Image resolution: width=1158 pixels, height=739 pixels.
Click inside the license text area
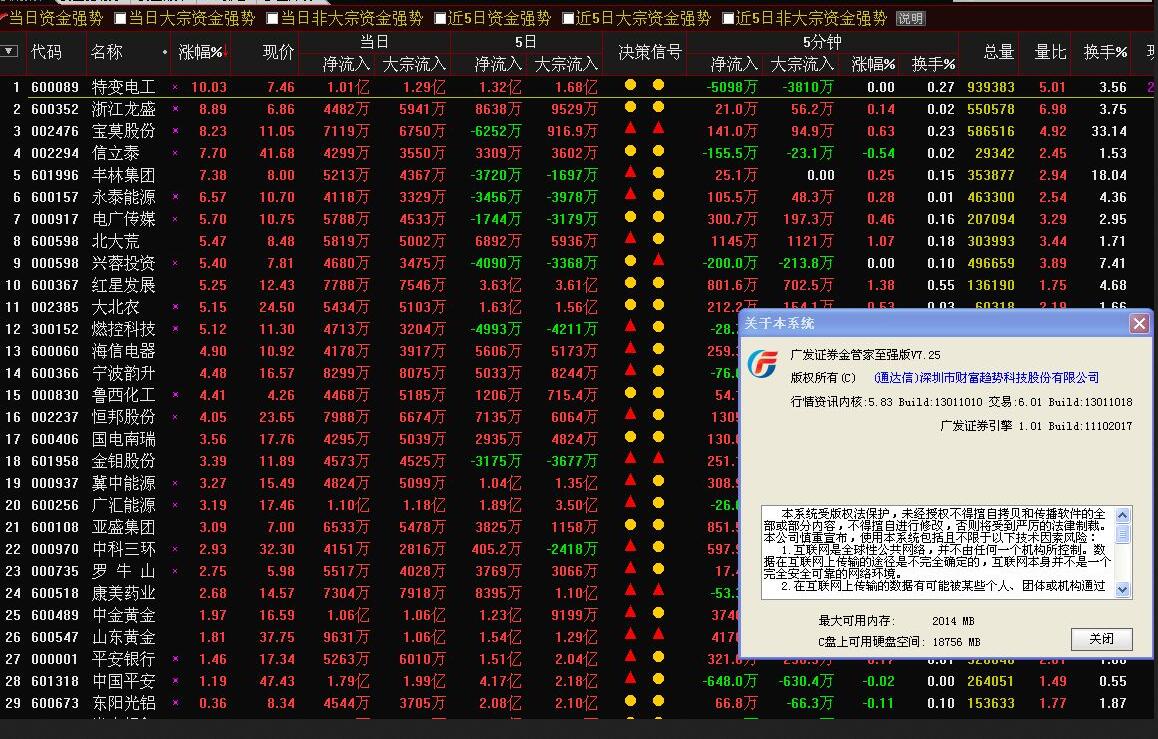coord(938,551)
